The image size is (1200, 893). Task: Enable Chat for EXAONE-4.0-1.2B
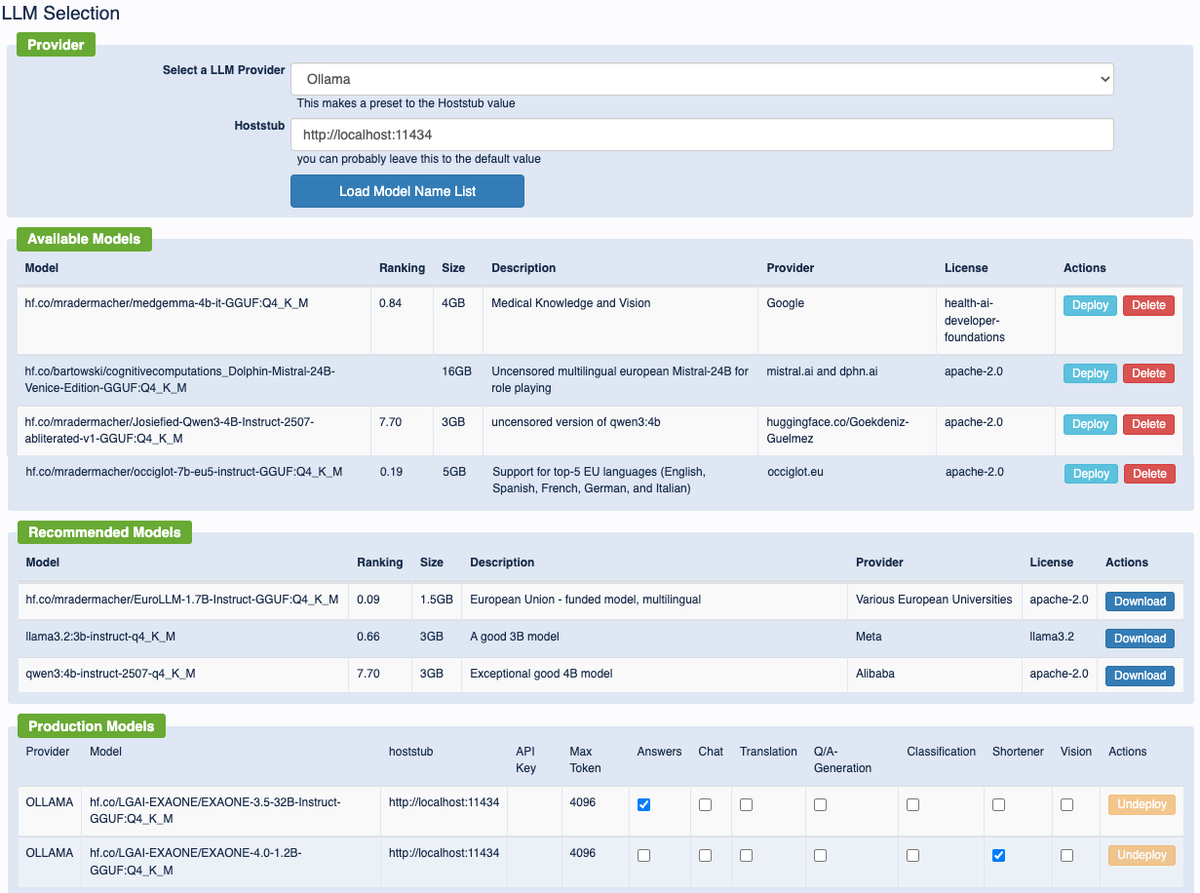(x=705, y=855)
